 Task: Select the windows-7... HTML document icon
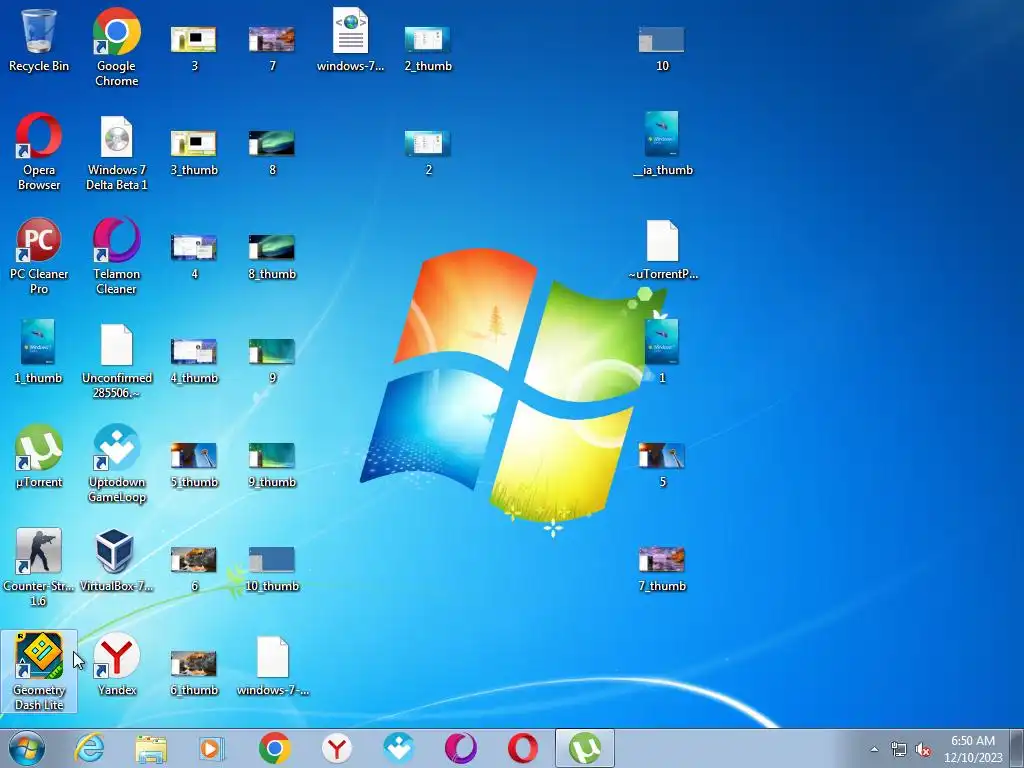[351, 39]
